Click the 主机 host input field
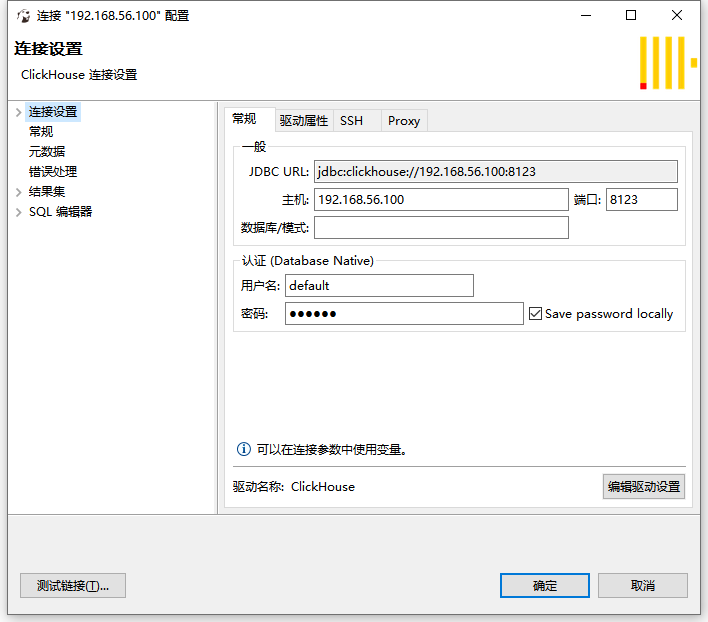The height and width of the screenshot is (622, 708). [441, 200]
